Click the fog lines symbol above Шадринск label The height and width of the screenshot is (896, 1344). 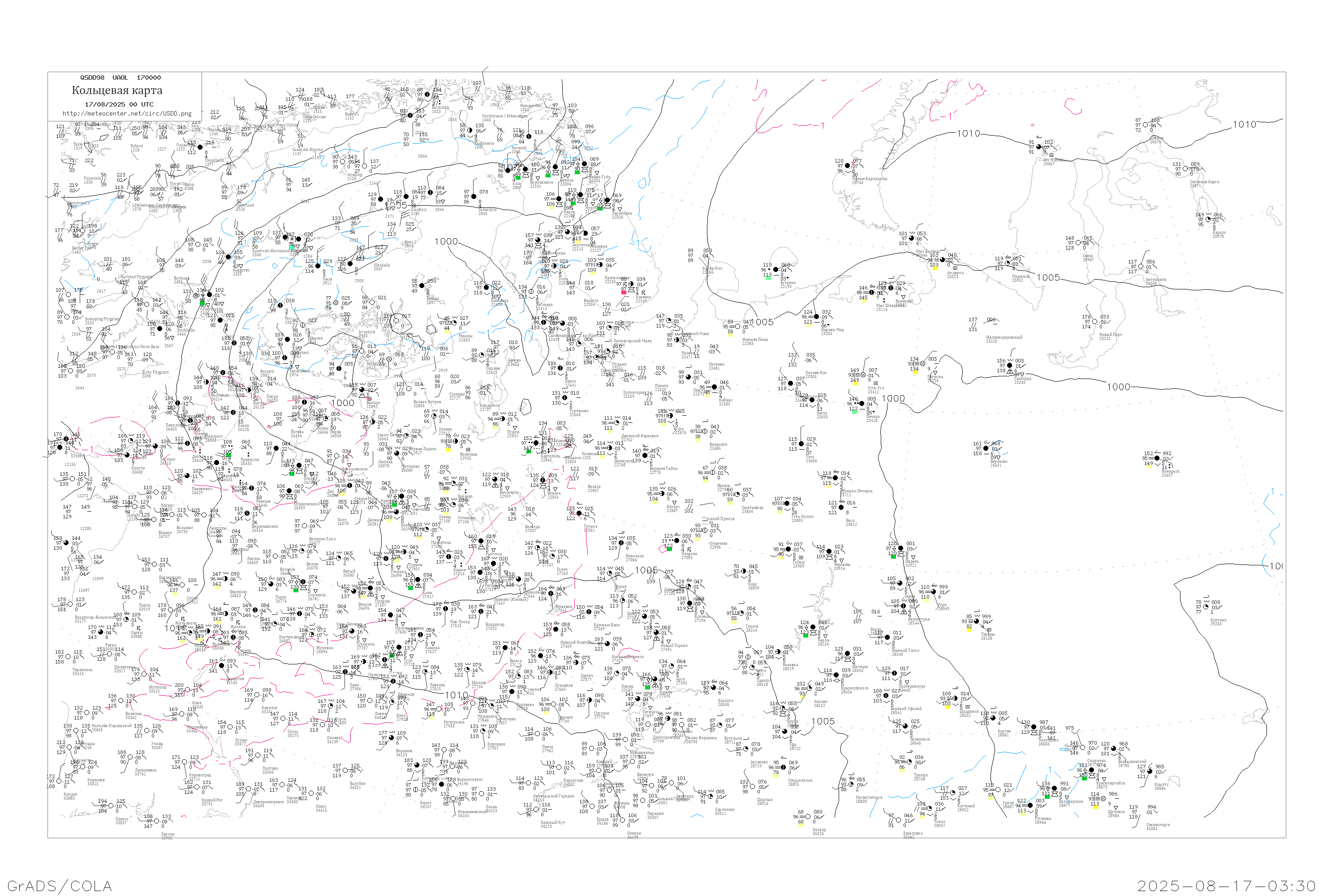tap(968, 707)
